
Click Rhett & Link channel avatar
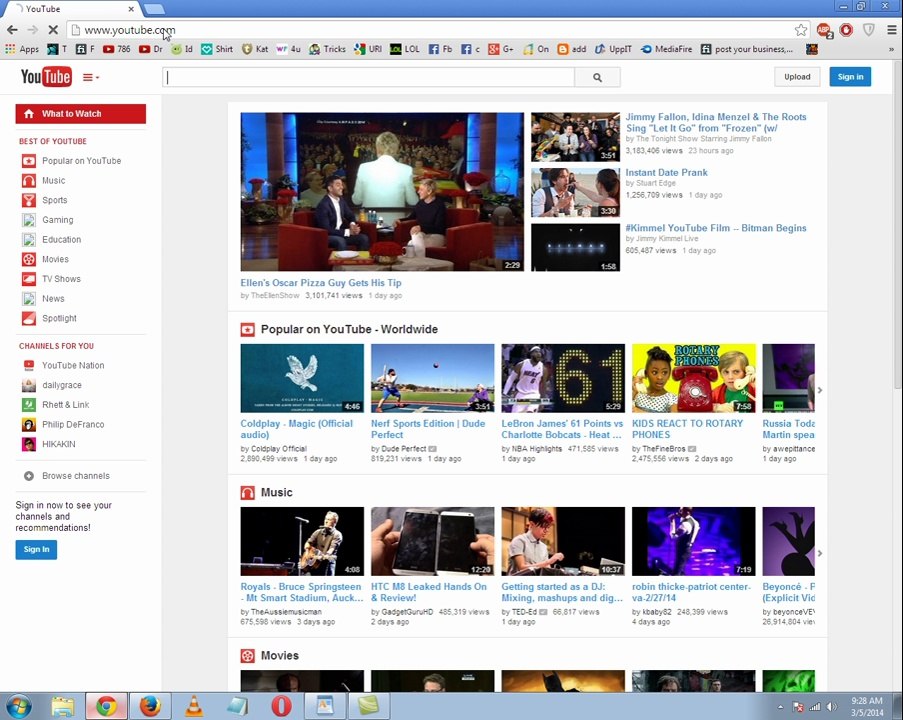click(29, 404)
